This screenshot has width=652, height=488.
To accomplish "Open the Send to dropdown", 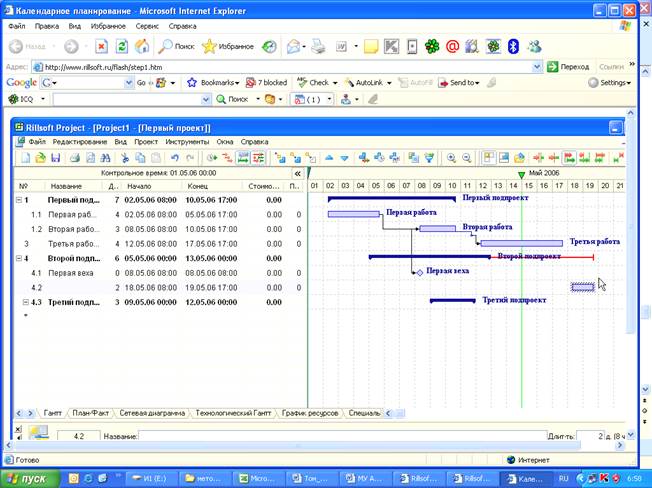I will [477, 83].
